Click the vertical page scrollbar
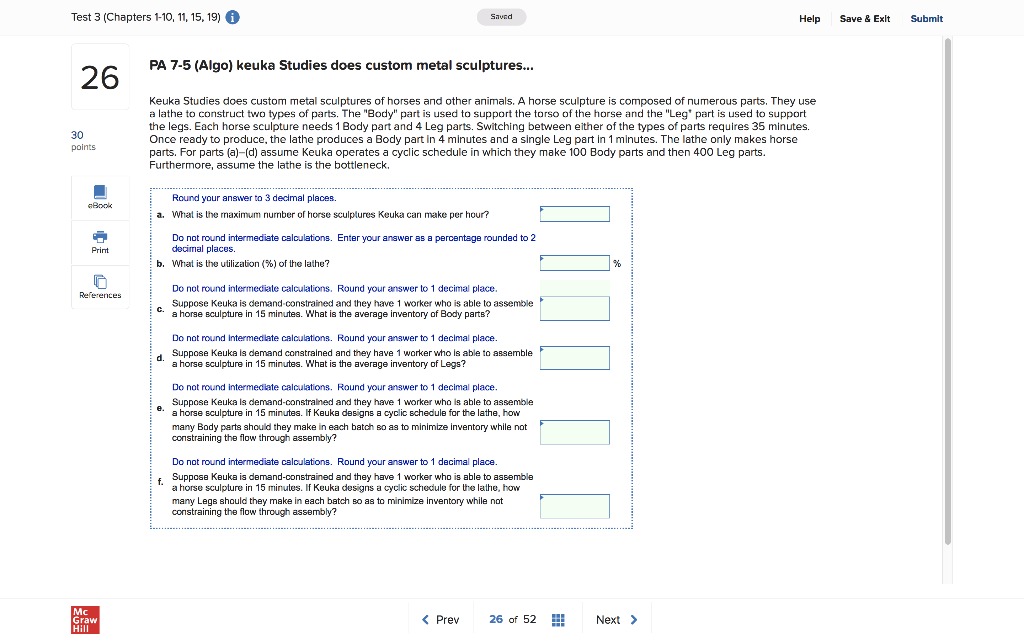1024x640 pixels. pyautogui.click(x=948, y=291)
